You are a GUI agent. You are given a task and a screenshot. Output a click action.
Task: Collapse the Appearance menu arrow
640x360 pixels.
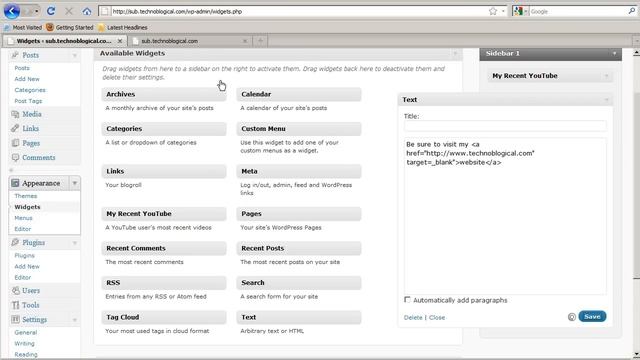click(x=75, y=183)
